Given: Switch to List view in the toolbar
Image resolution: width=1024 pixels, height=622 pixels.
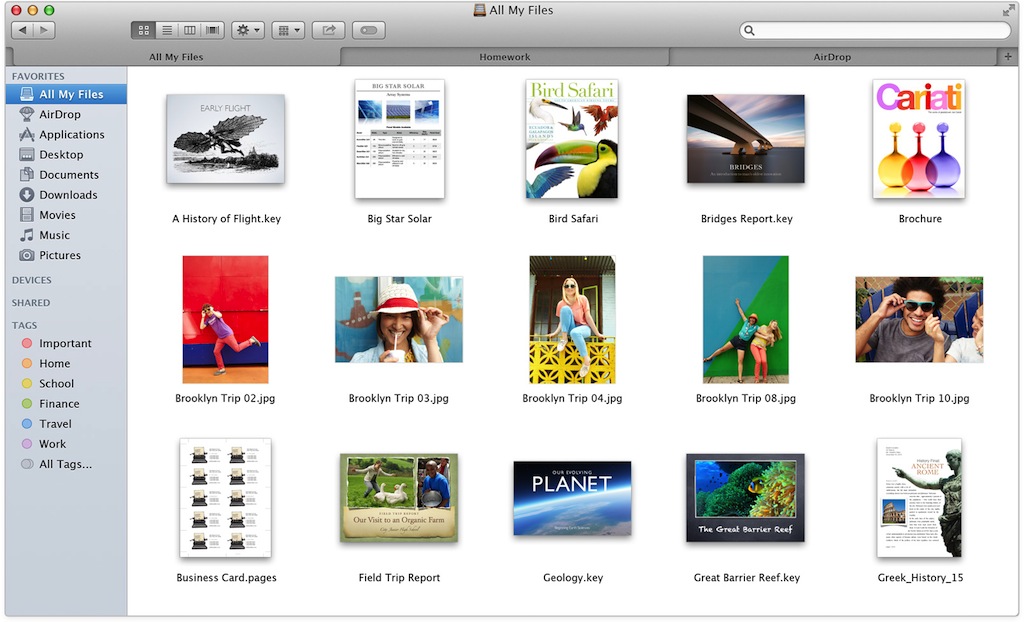Looking at the screenshot, I should click(166, 30).
